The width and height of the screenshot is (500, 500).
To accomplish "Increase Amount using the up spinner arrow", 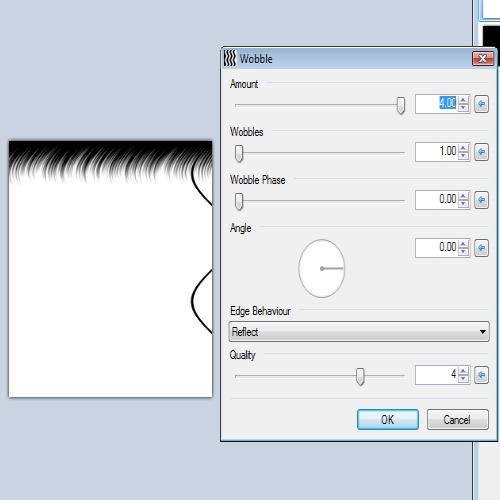I will pyautogui.click(x=463, y=100).
